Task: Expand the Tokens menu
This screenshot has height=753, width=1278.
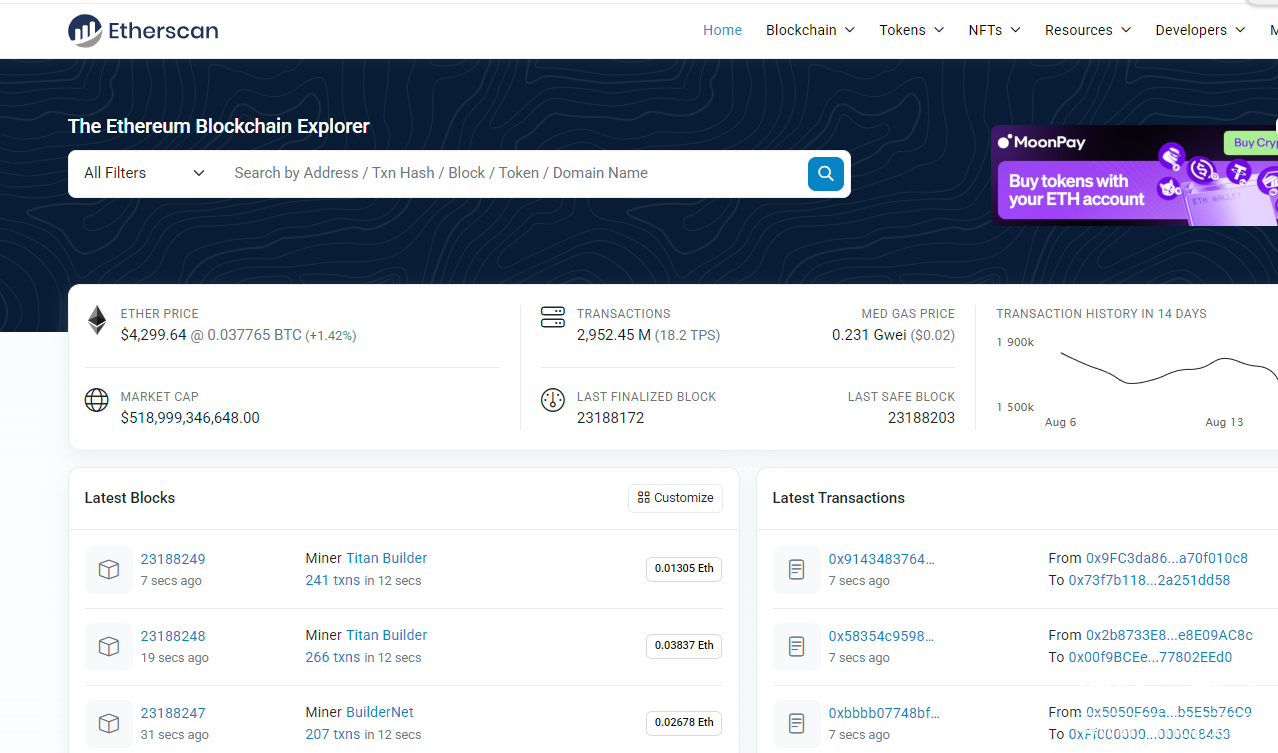Action: pyautogui.click(x=911, y=30)
